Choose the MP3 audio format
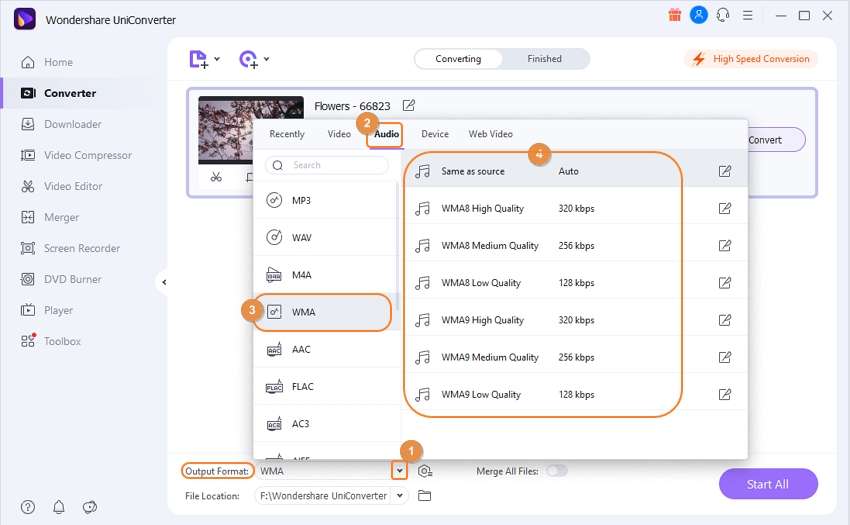The width and height of the screenshot is (850, 525). point(326,201)
